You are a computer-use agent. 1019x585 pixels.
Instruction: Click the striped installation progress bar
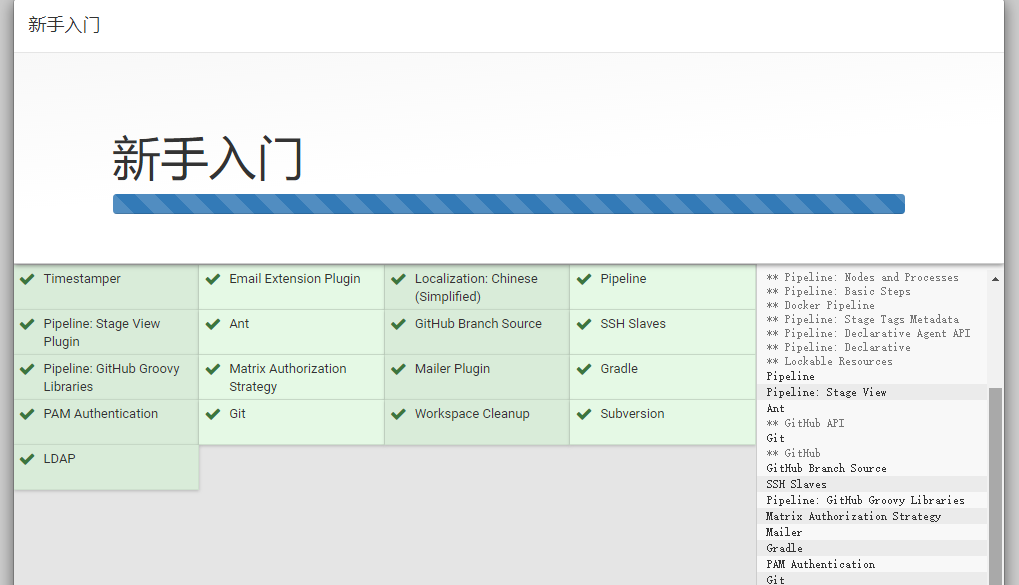(x=509, y=203)
